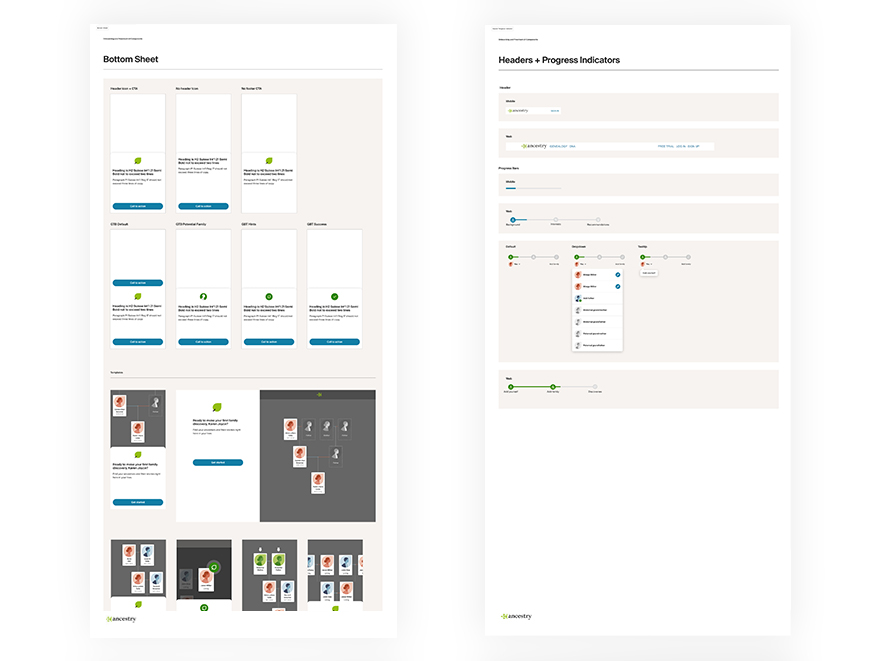This screenshot has height=661, width=880.
Task: Click the Ancestry logo at the bottom of the right page
Action: coord(517,617)
